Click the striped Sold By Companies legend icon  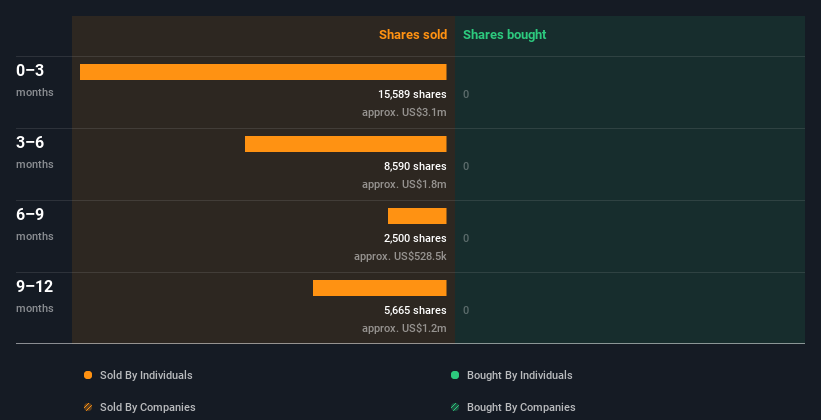(88, 407)
